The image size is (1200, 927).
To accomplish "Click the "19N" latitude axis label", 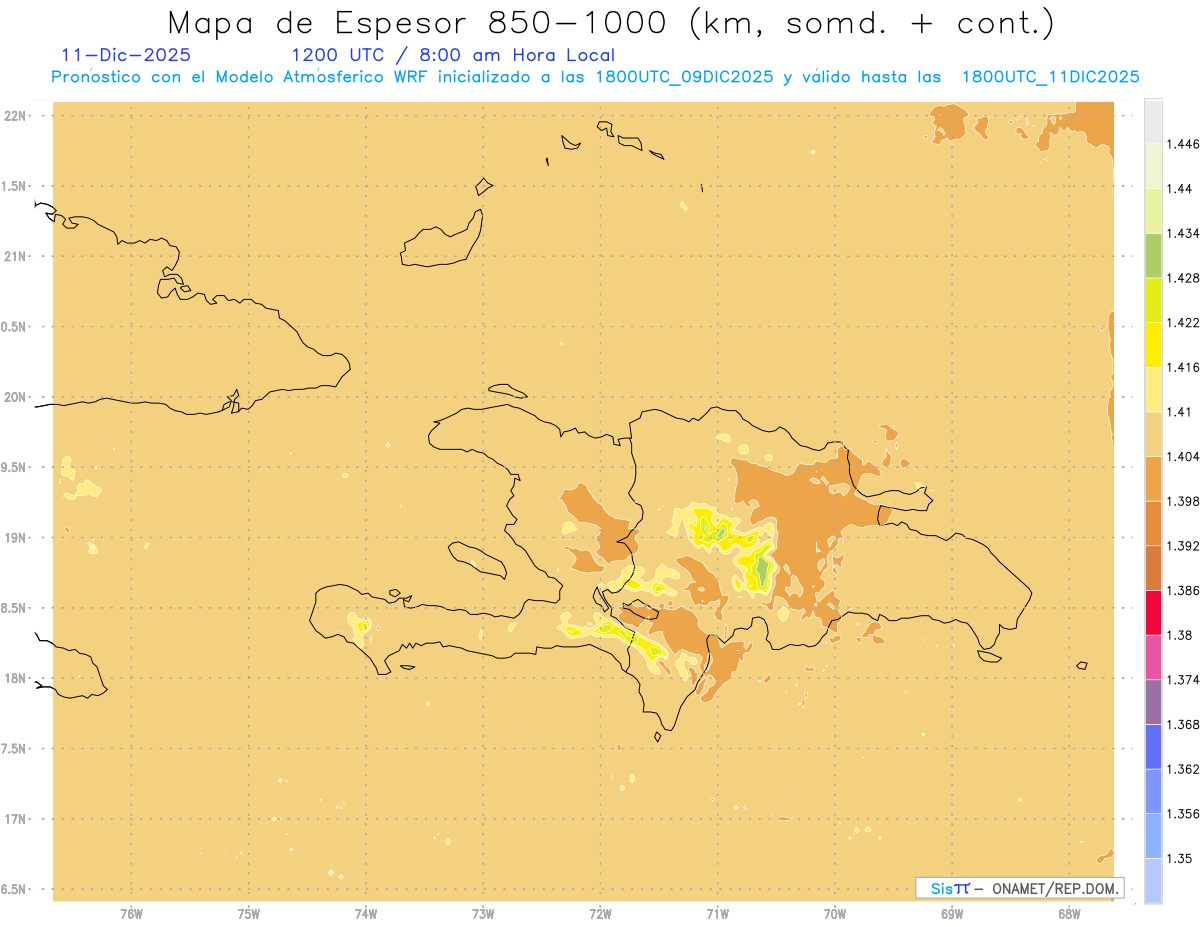I will click(x=16, y=537).
